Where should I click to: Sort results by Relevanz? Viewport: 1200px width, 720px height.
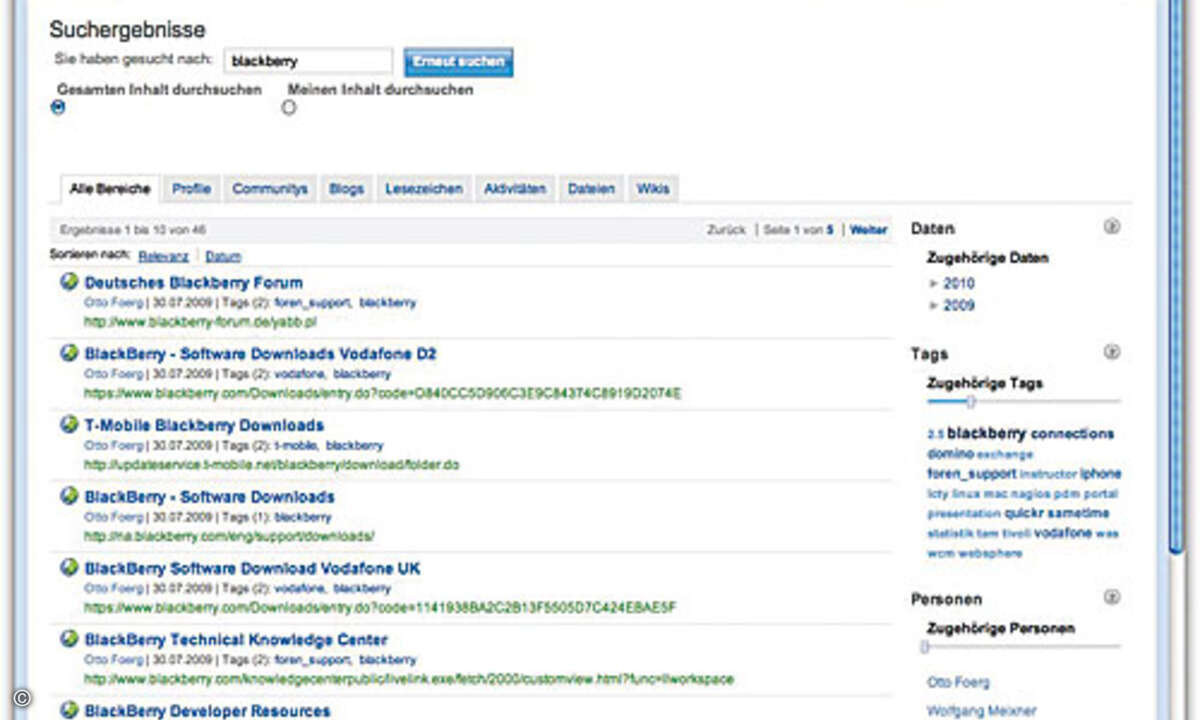pos(162,256)
